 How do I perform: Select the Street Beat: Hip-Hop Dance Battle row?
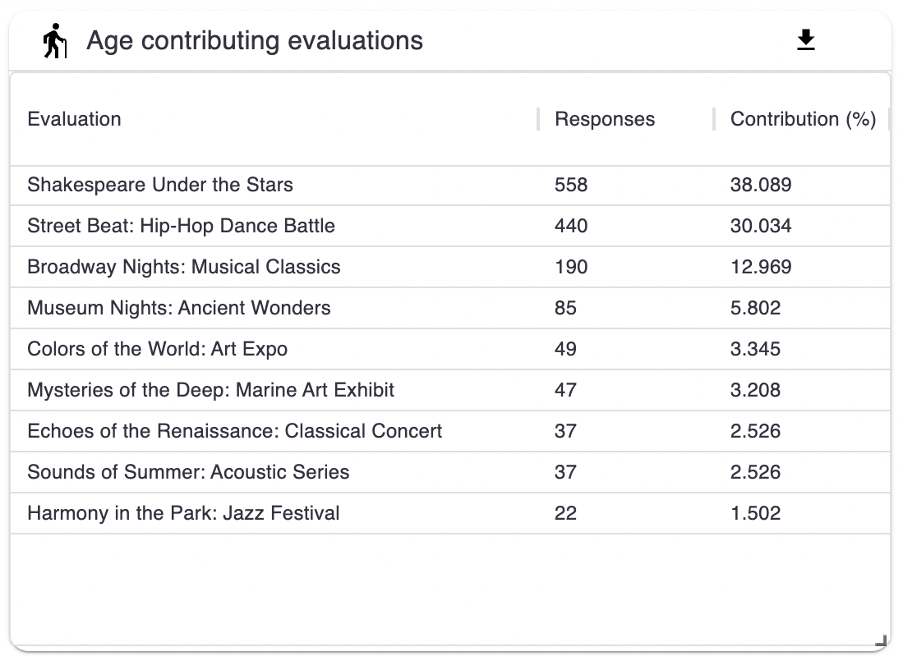tap(181, 226)
